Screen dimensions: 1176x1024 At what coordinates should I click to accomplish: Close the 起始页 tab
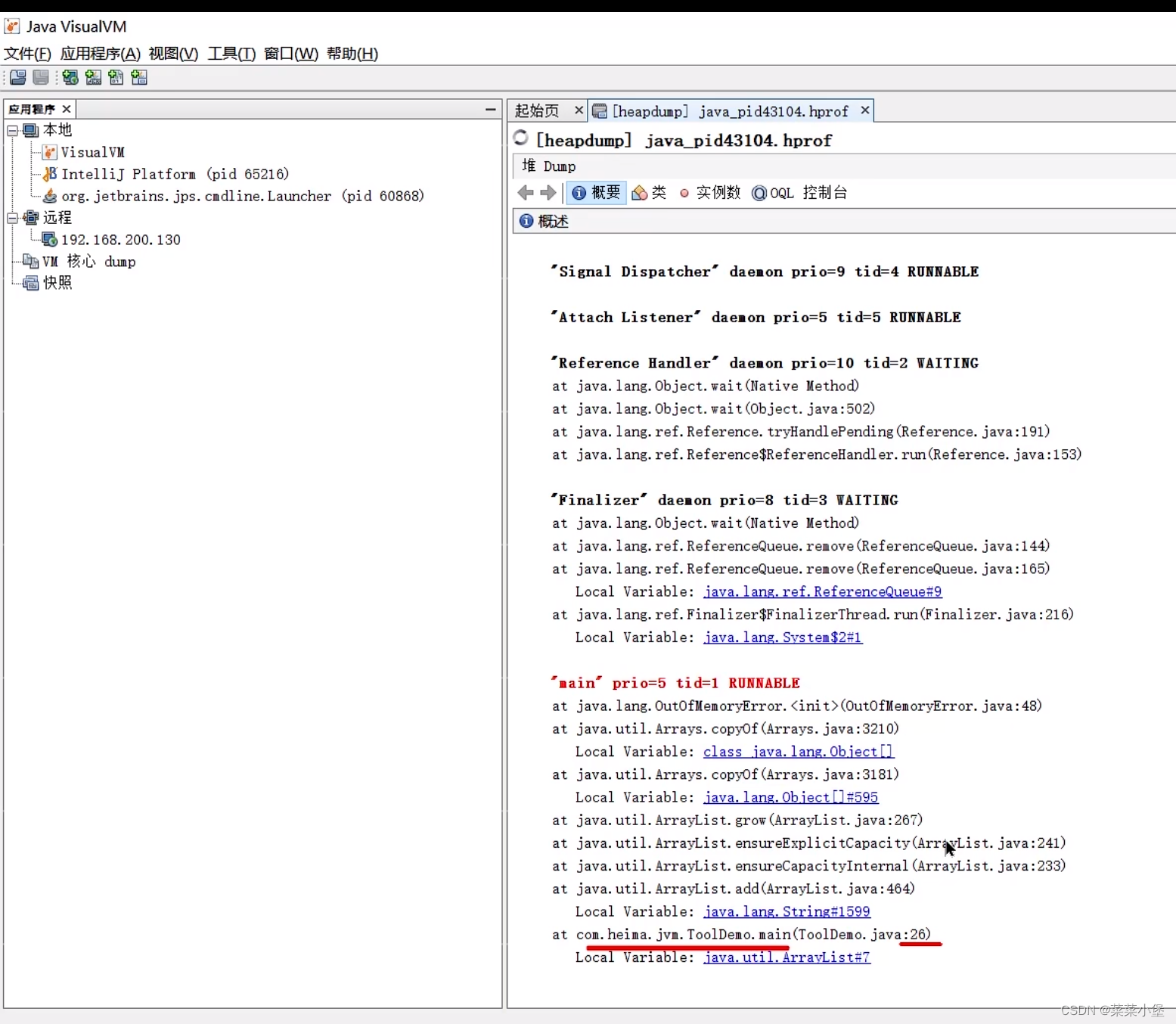coord(579,110)
